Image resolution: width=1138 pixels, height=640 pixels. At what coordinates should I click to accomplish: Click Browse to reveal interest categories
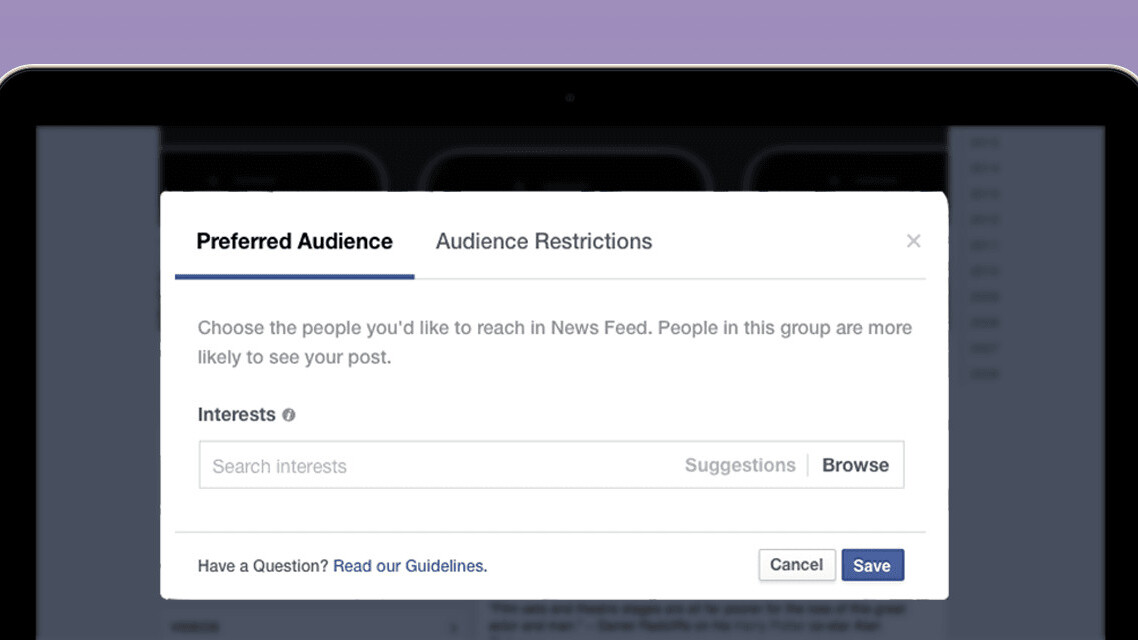point(855,464)
